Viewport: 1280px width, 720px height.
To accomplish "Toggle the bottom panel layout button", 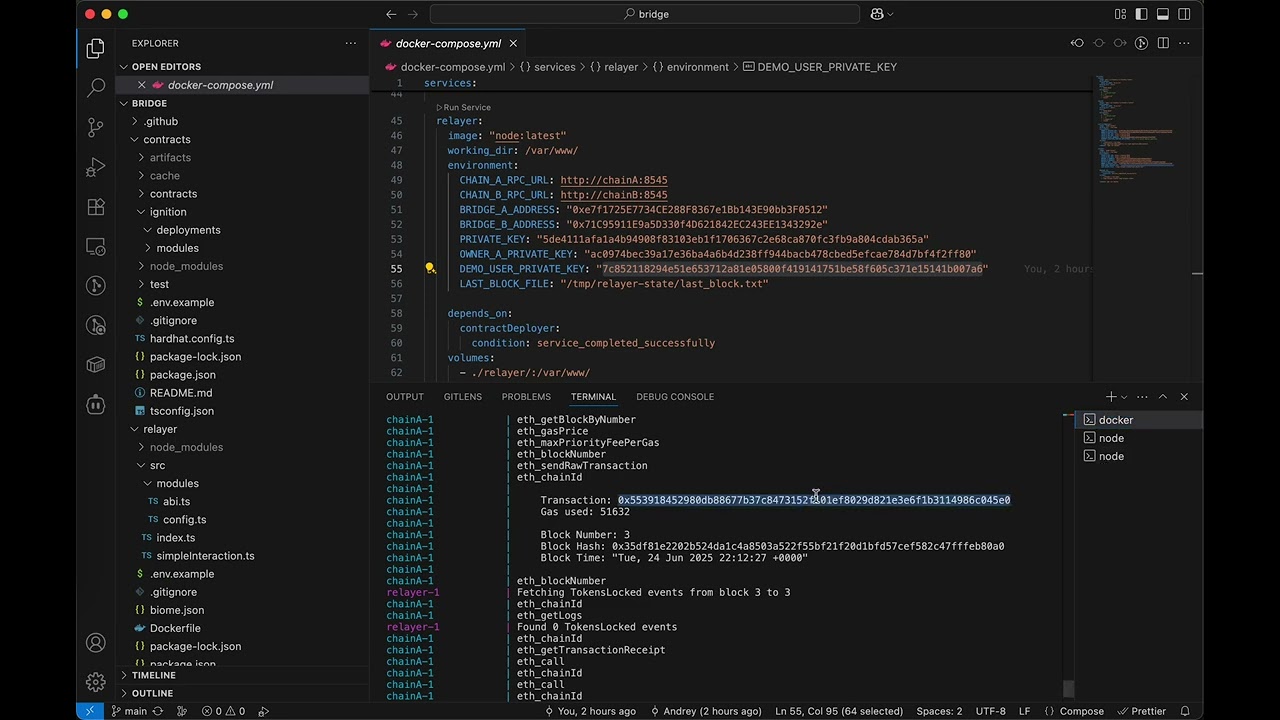I will pos(1163,14).
